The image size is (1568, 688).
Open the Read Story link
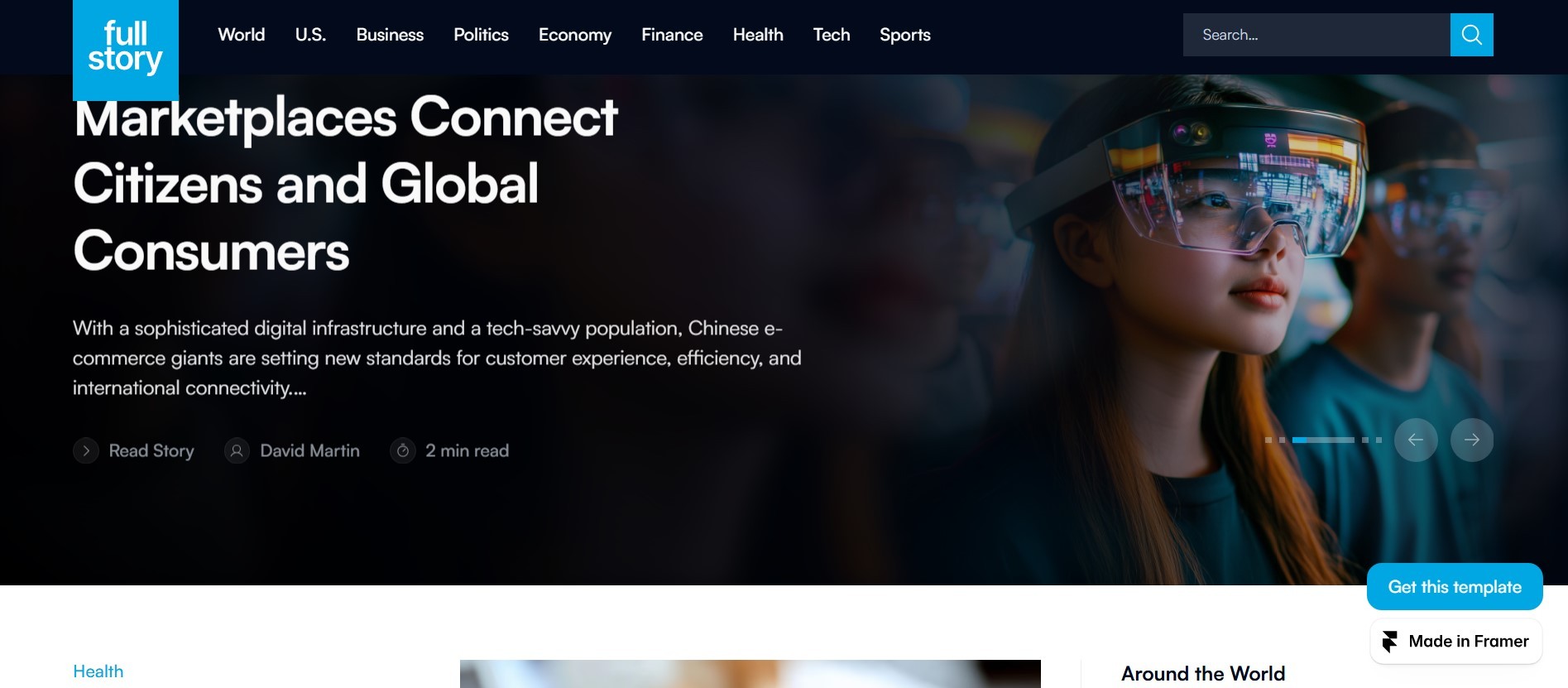tap(151, 450)
